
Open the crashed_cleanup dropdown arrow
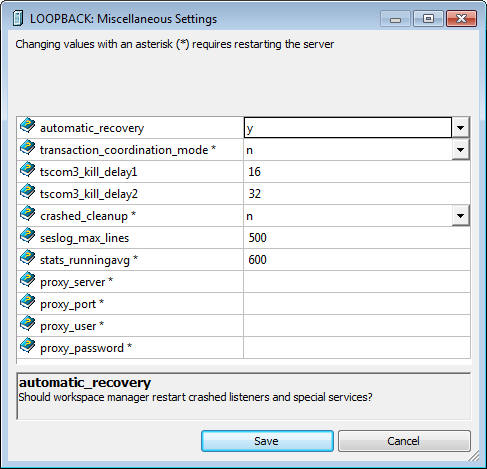[x=460, y=216]
